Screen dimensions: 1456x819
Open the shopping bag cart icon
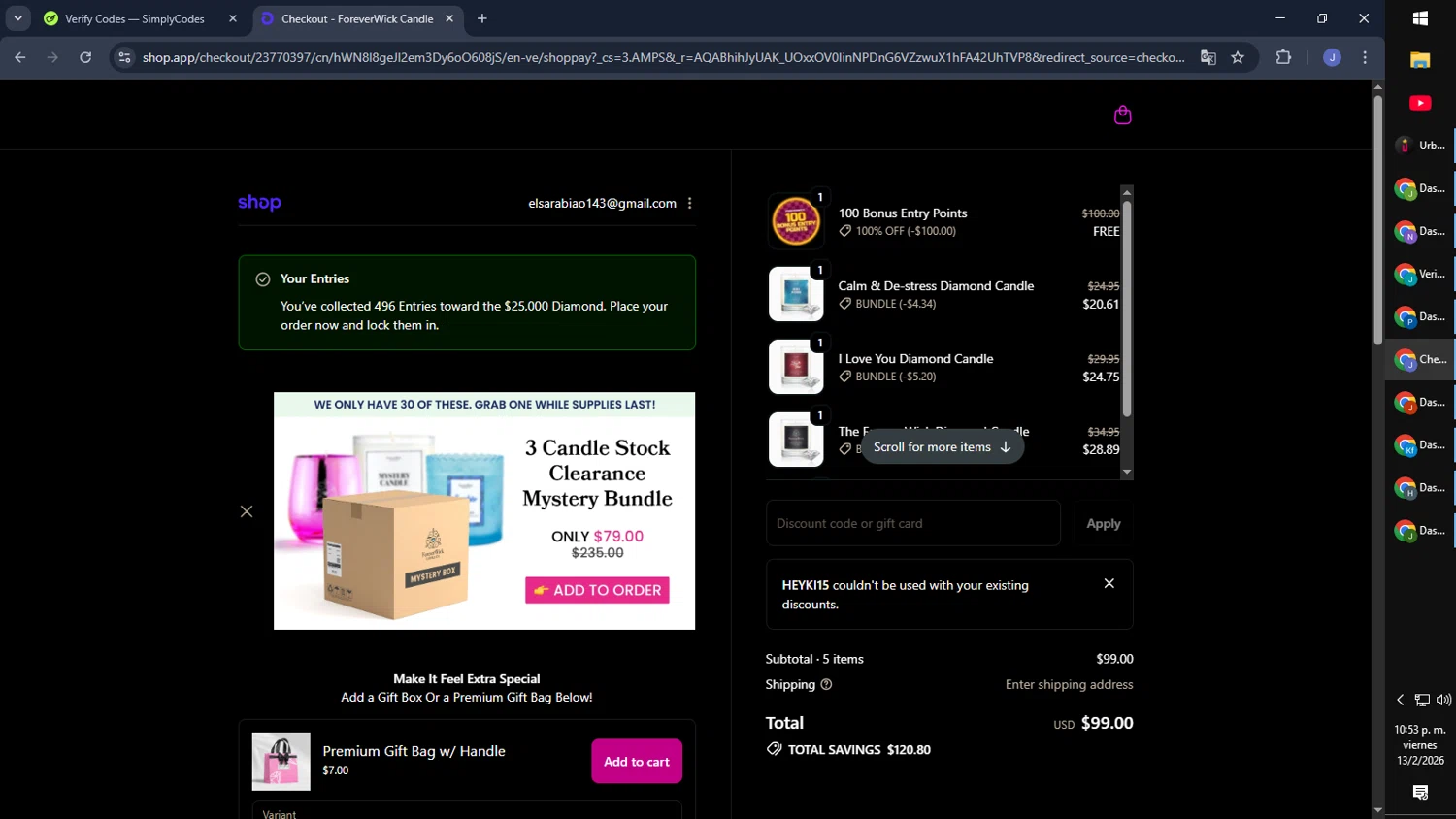point(1122,115)
